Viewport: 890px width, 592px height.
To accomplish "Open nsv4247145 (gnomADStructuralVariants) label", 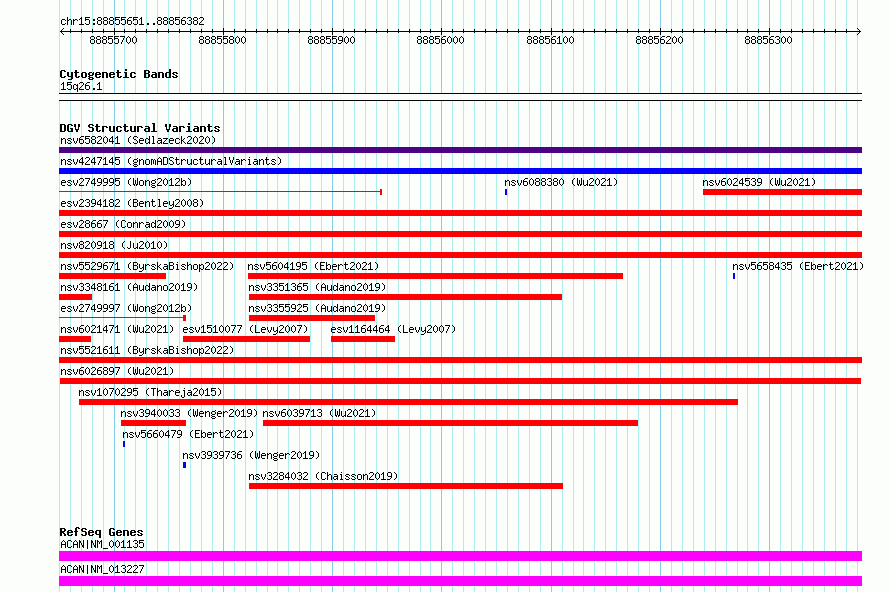I will pyautogui.click(x=171, y=161).
